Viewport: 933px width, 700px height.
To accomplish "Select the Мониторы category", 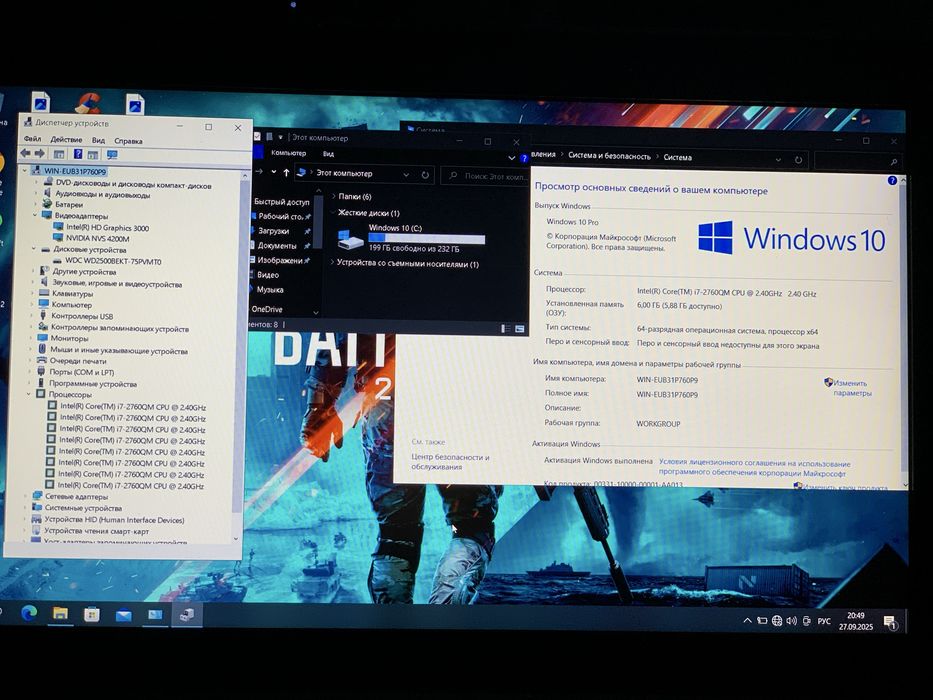I will pyautogui.click(x=69, y=338).
